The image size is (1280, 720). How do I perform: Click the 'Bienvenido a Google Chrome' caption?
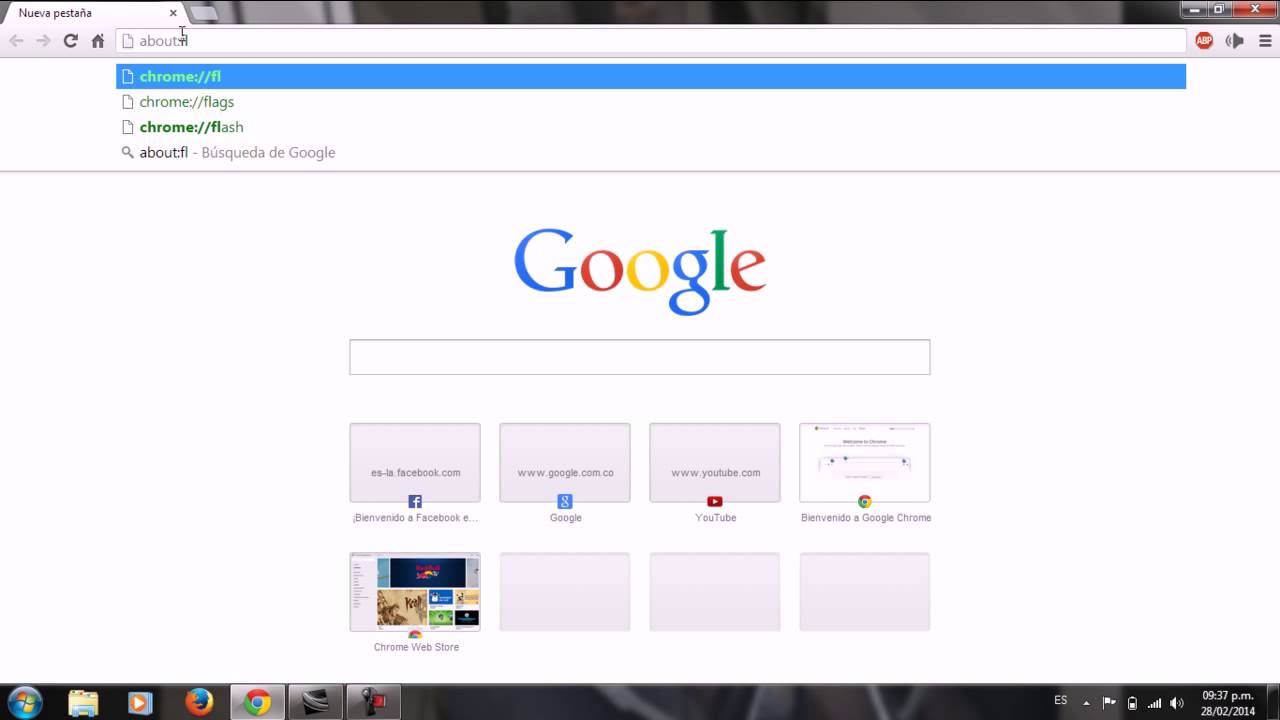pyautogui.click(x=866, y=518)
